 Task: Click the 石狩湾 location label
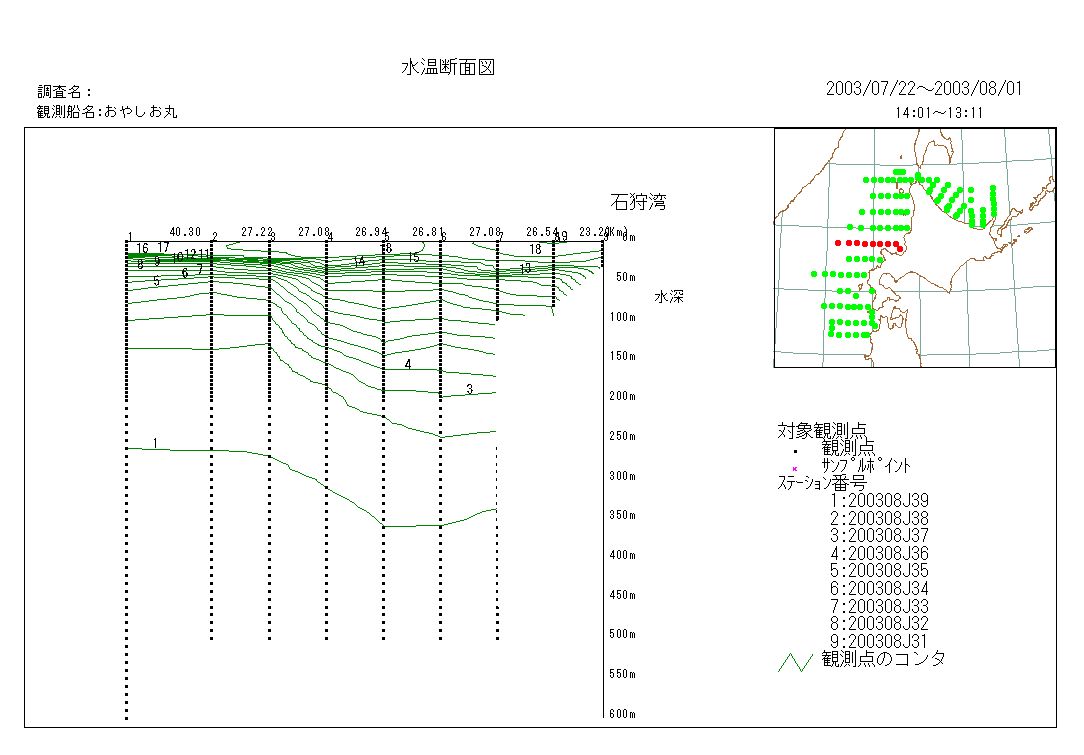[x=638, y=203]
